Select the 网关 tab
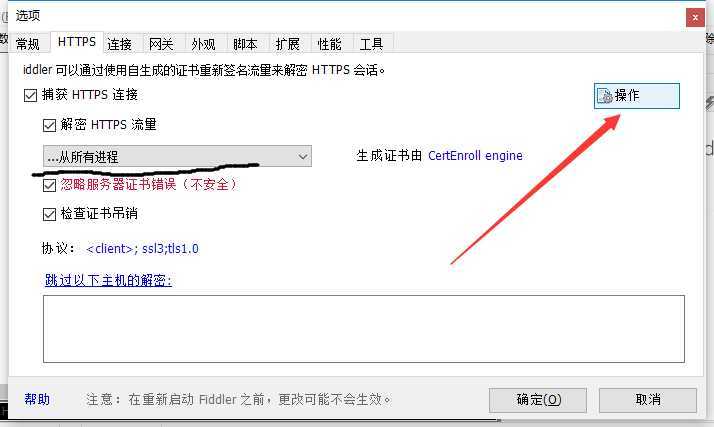Image resolution: width=714 pixels, height=427 pixels. coord(161,44)
